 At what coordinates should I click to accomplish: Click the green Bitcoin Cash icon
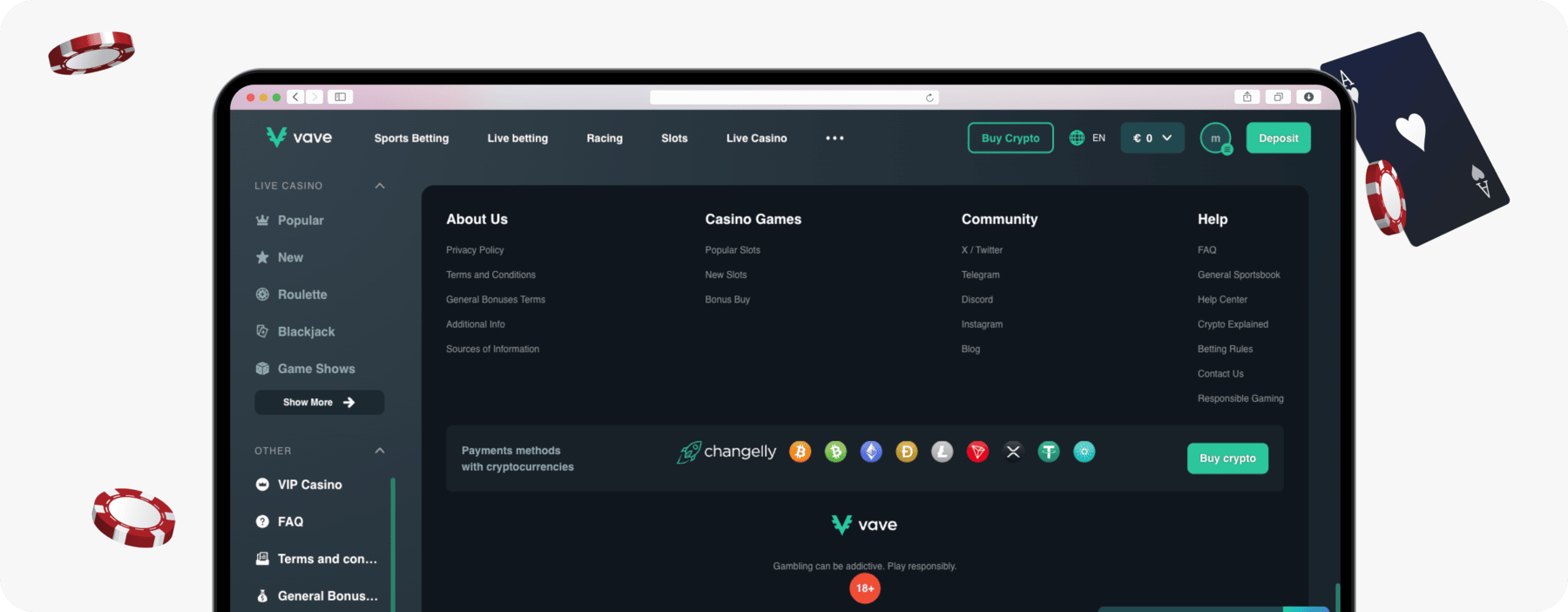click(835, 452)
